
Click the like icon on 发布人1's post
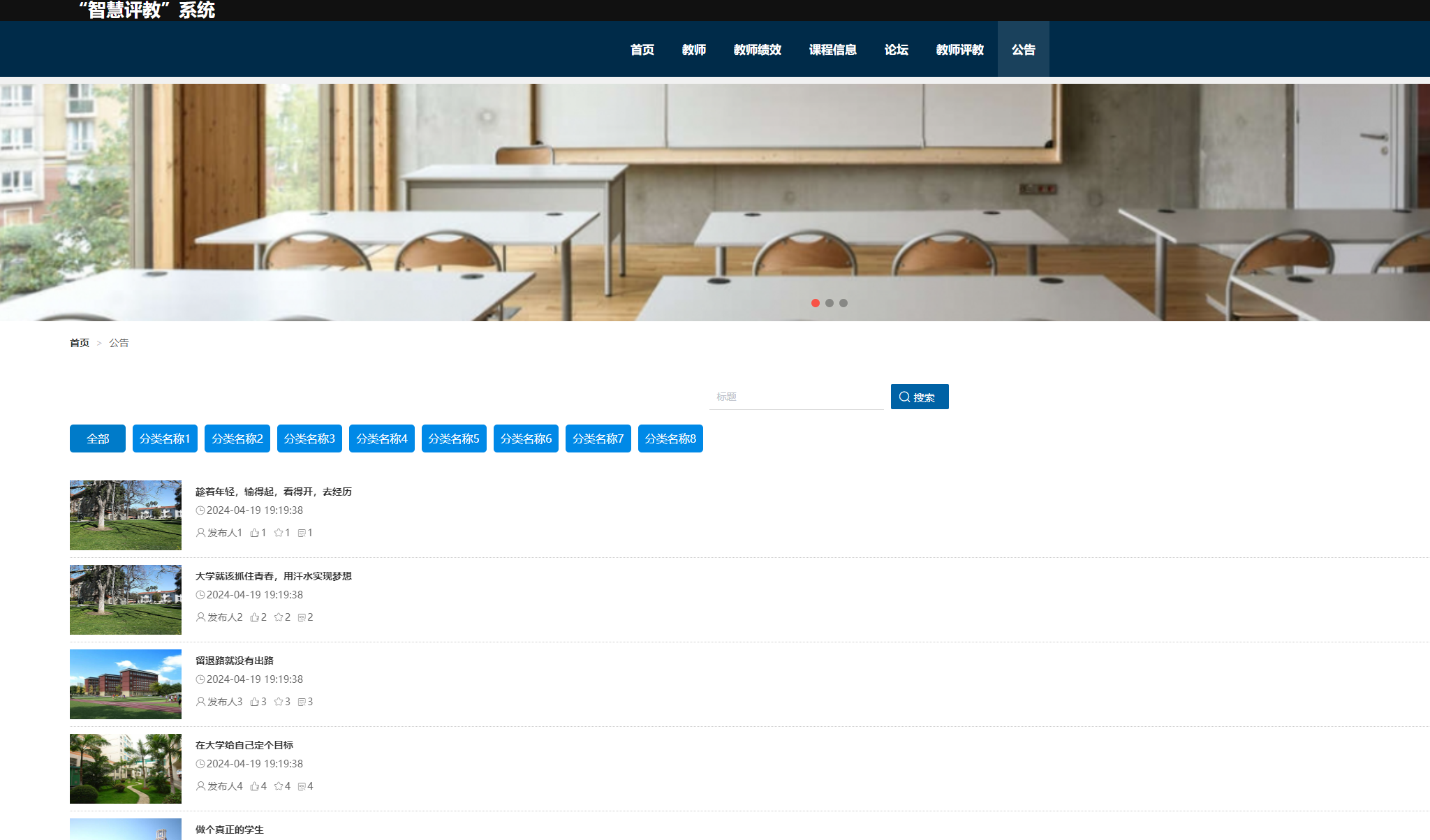(x=255, y=533)
